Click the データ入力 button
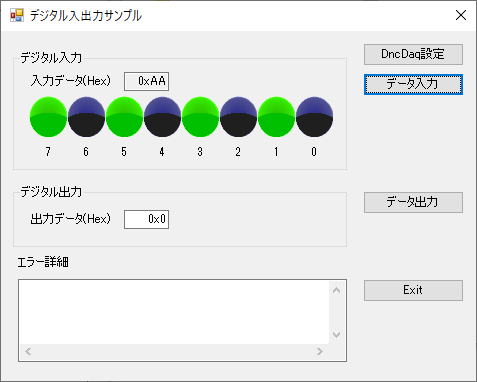Image resolution: width=477 pixels, height=382 pixels. tap(413, 84)
